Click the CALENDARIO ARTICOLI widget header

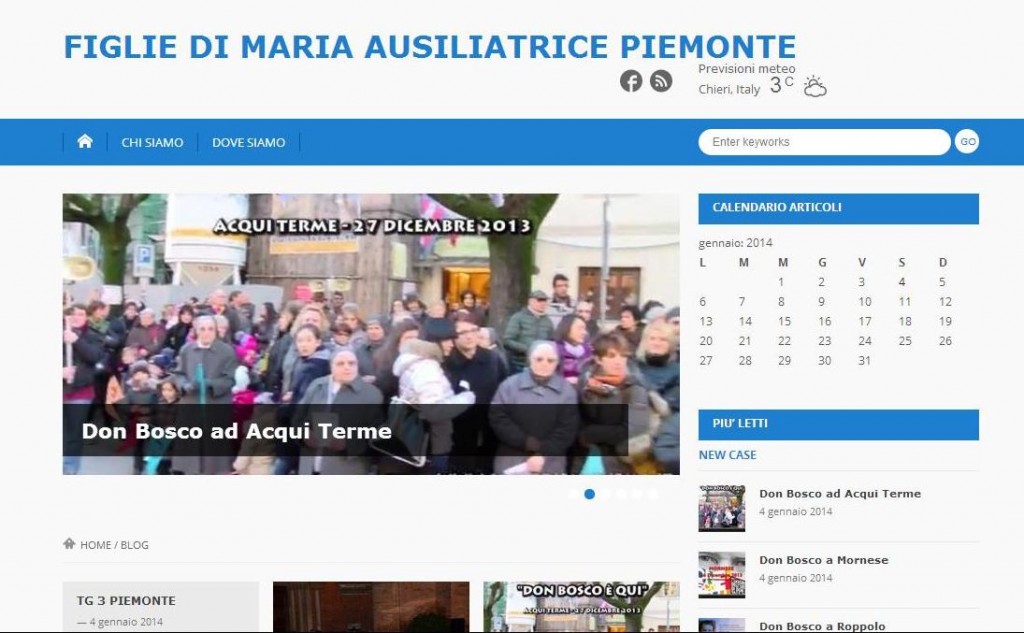839,208
